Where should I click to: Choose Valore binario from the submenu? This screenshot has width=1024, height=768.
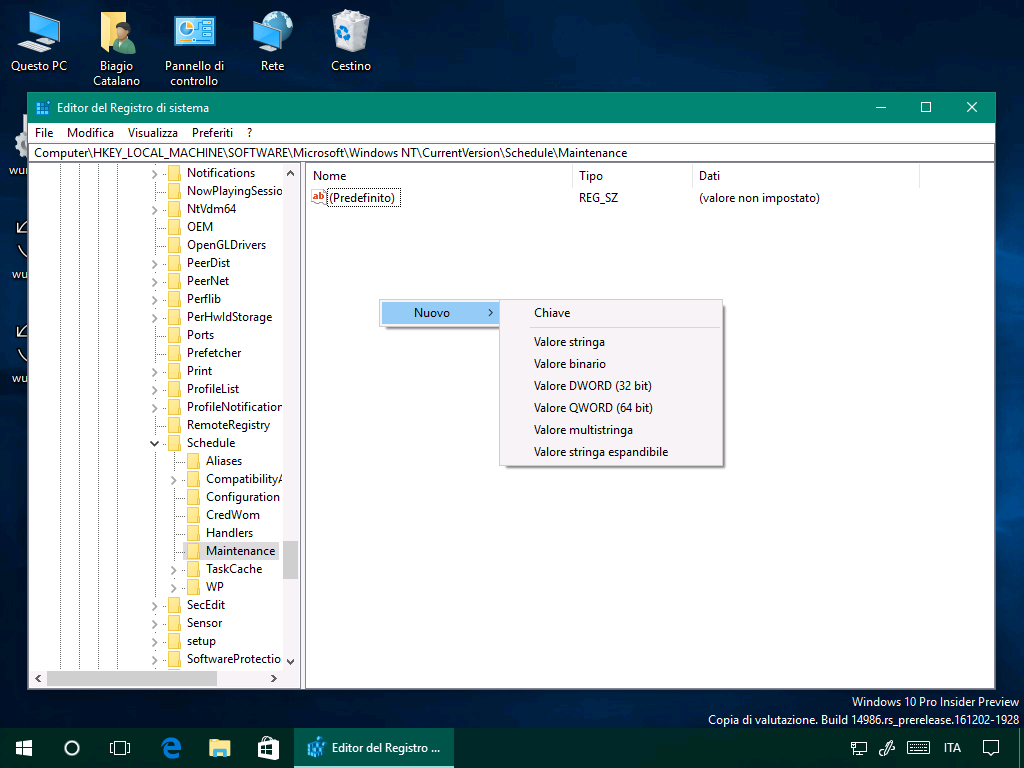611,364
